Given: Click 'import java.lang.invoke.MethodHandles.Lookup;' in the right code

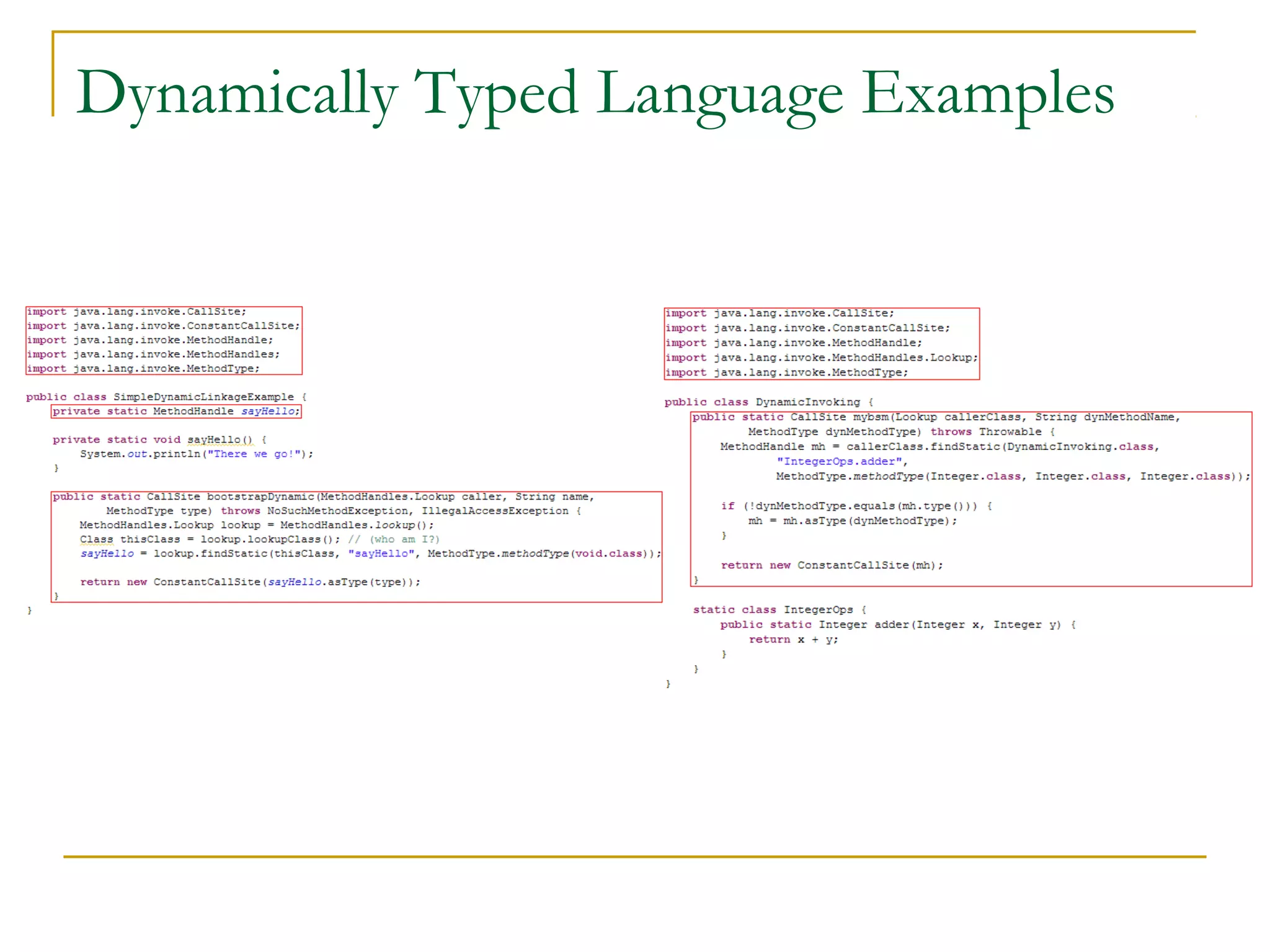Looking at the screenshot, I should 822,358.
